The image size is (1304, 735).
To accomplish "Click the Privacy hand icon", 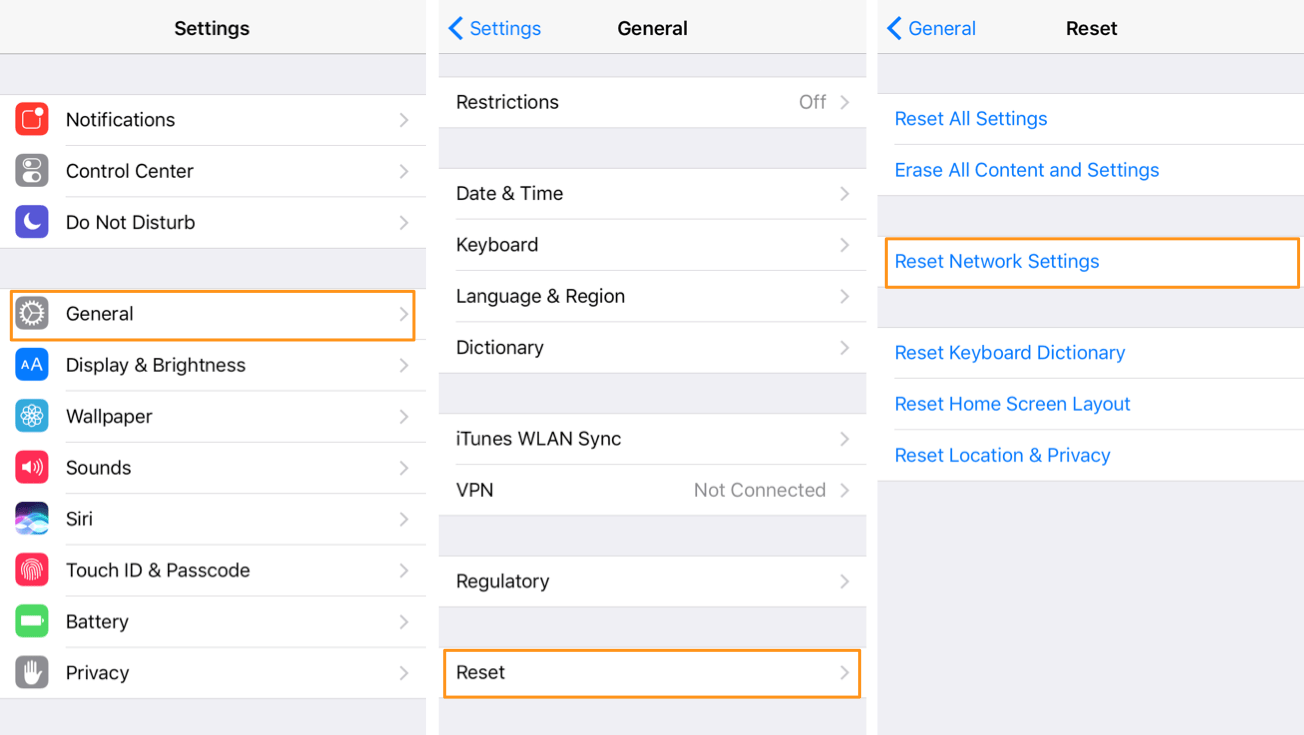I will click(x=31, y=672).
